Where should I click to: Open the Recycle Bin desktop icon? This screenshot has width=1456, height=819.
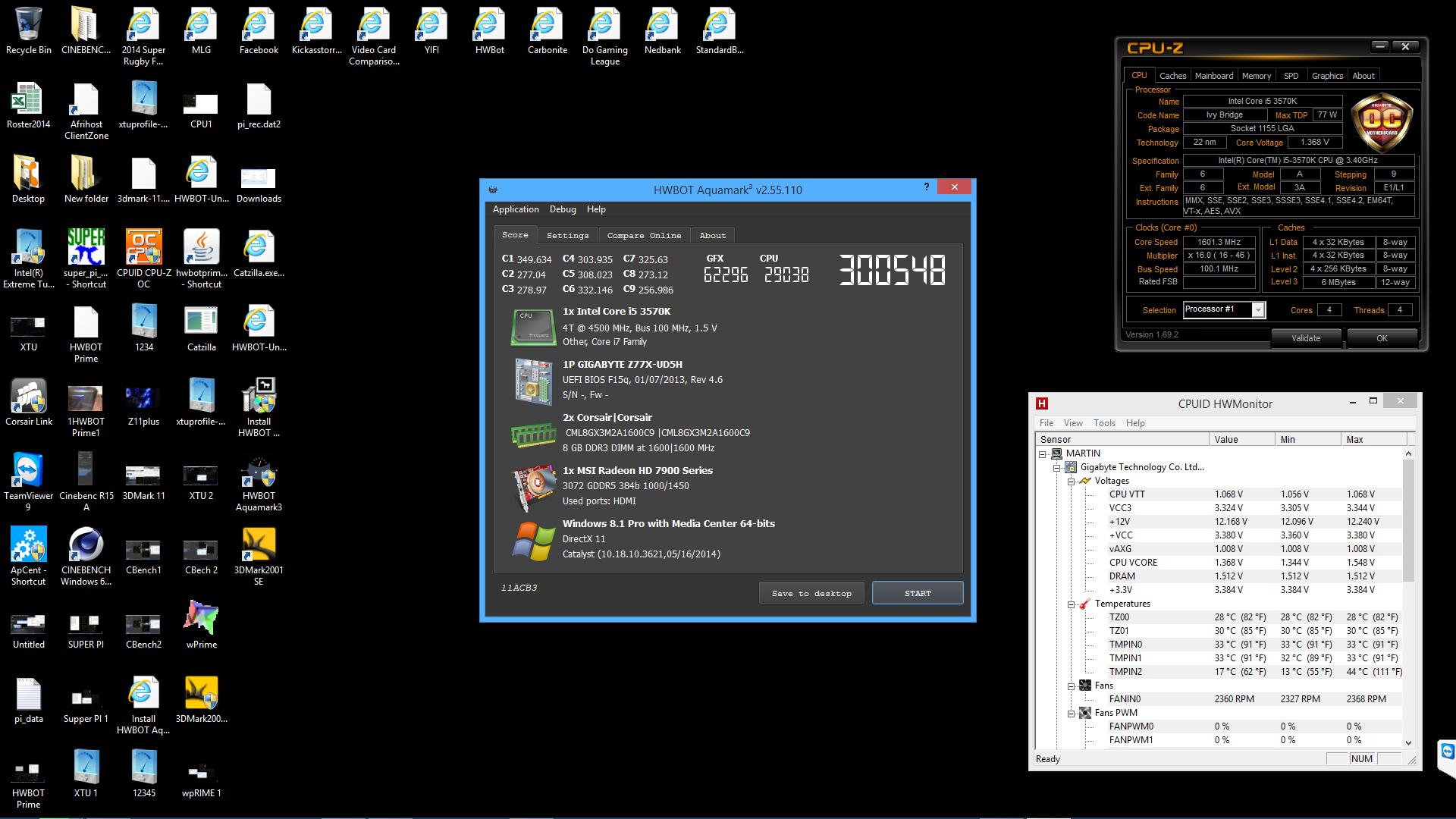tap(28, 32)
